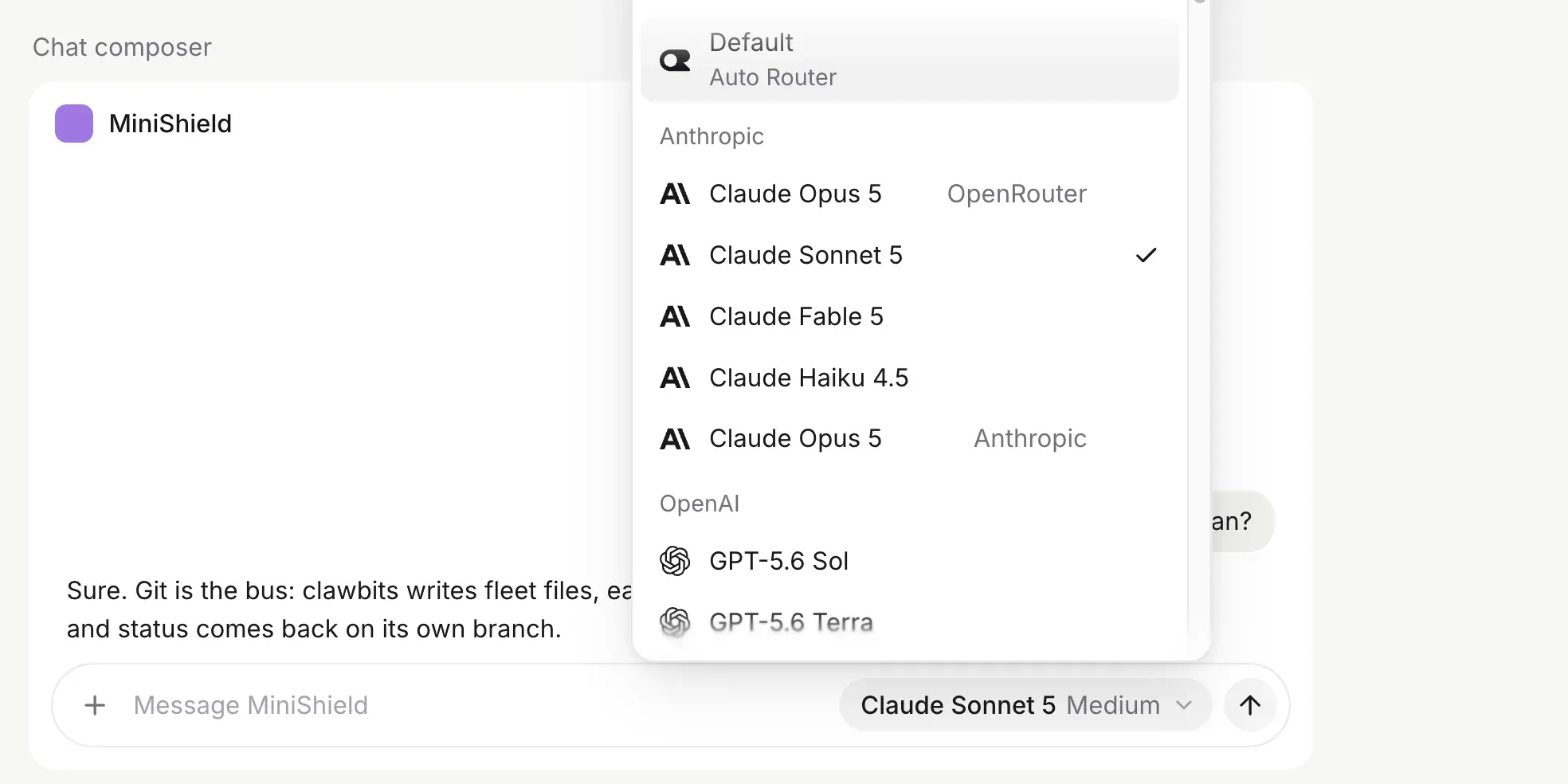The image size is (1568, 784).
Task: Click the plus attachment icon in composer
Action: [x=95, y=705]
